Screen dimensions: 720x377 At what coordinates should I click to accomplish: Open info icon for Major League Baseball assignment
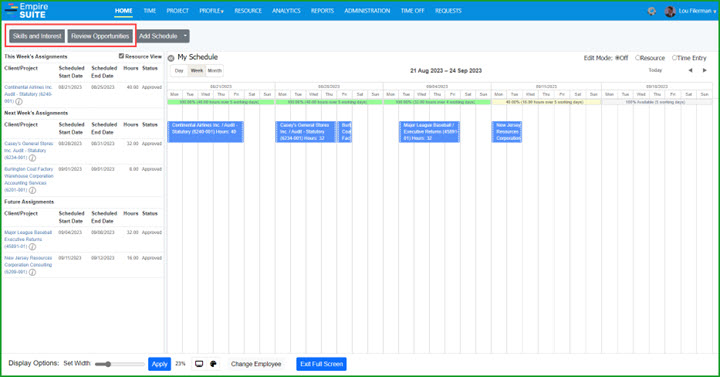(32, 247)
